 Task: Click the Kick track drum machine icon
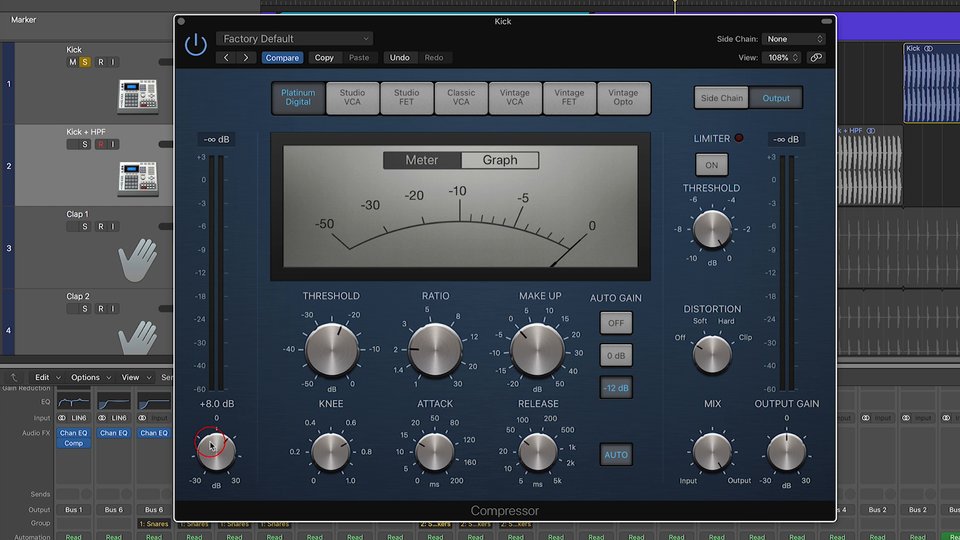(138, 96)
